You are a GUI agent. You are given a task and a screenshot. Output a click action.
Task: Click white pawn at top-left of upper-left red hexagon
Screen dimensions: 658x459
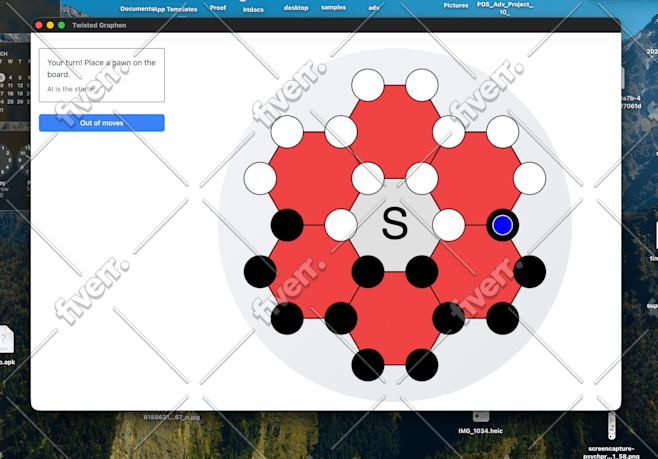(287, 132)
